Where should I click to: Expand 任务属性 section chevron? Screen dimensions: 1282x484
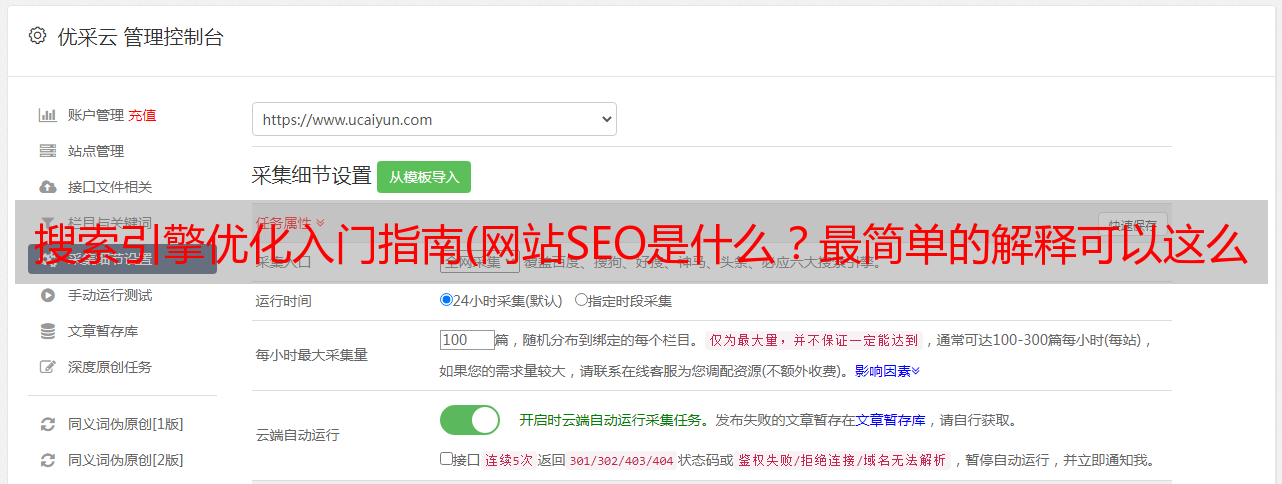pos(320,222)
